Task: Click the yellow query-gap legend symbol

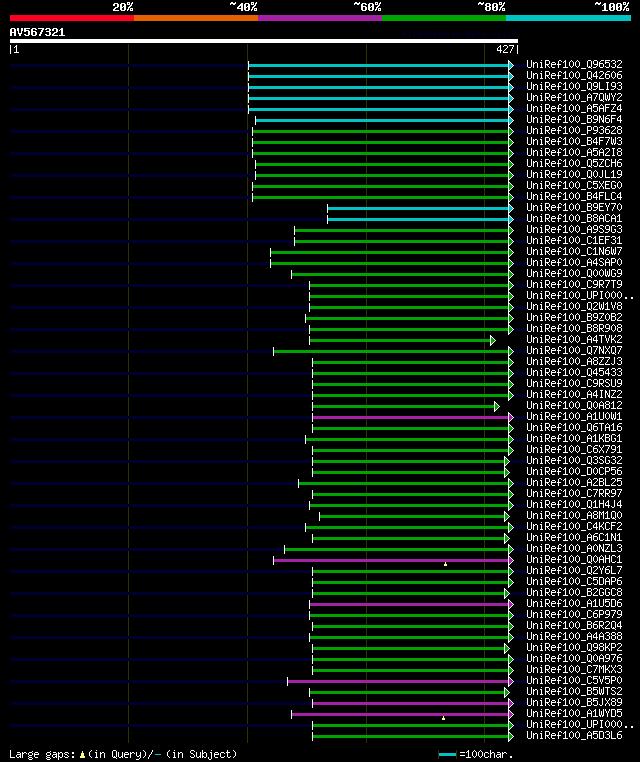Action: [82, 755]
